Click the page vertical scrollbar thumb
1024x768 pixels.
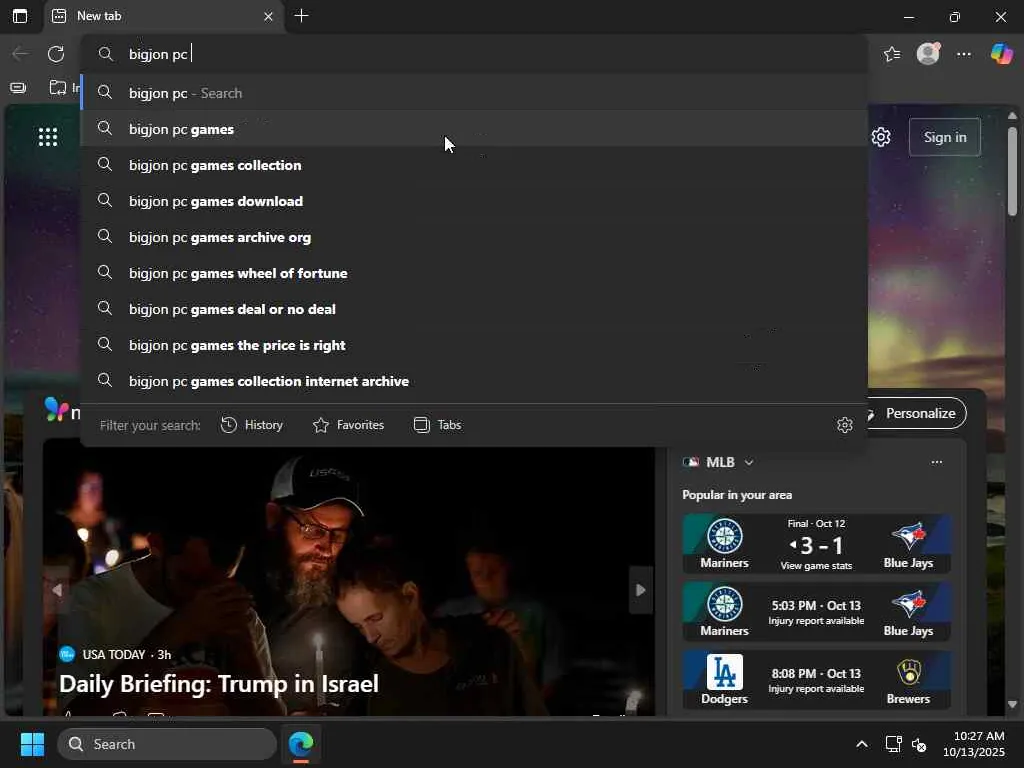click(1012, 171)
